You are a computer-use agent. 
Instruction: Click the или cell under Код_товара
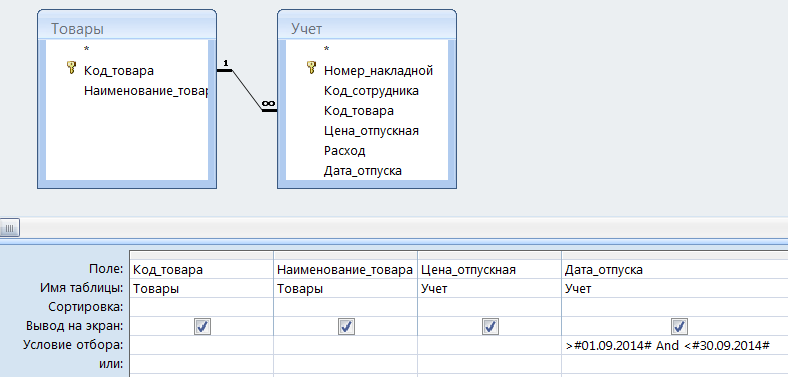tap(202, 364)
